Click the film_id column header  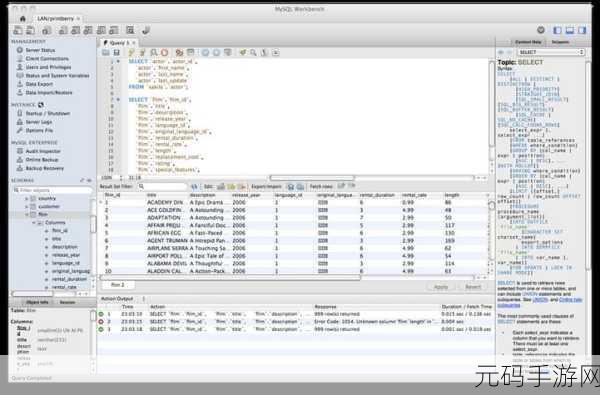tap(113, 195)
